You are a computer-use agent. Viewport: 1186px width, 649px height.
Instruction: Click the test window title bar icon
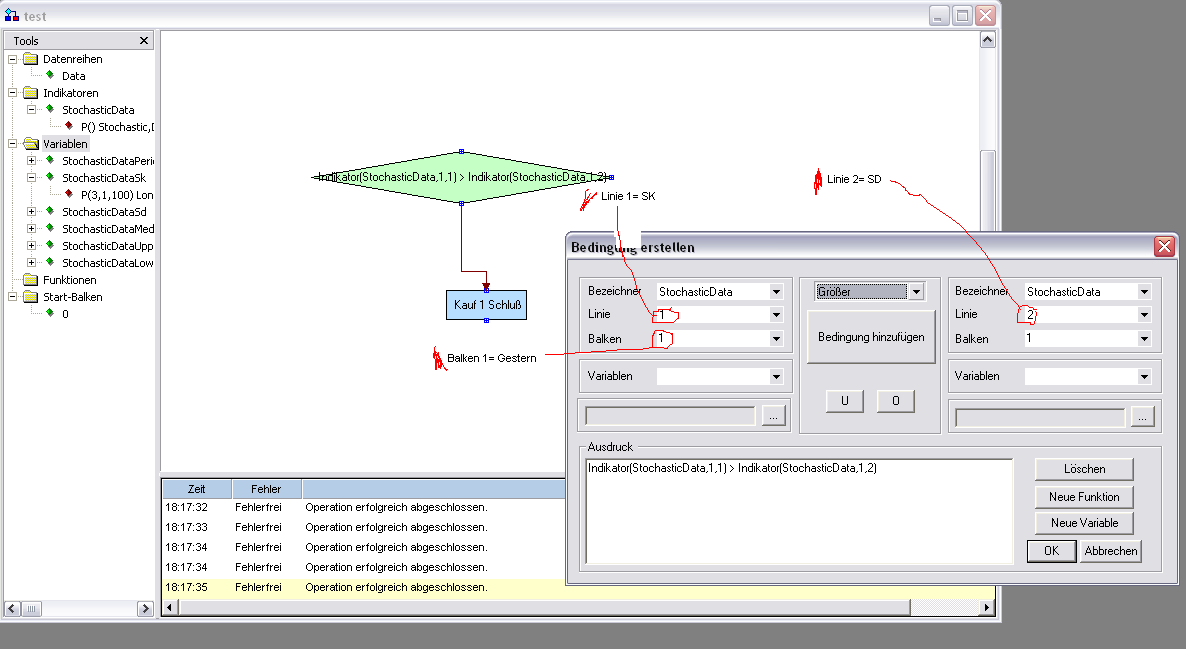(11, 15)
